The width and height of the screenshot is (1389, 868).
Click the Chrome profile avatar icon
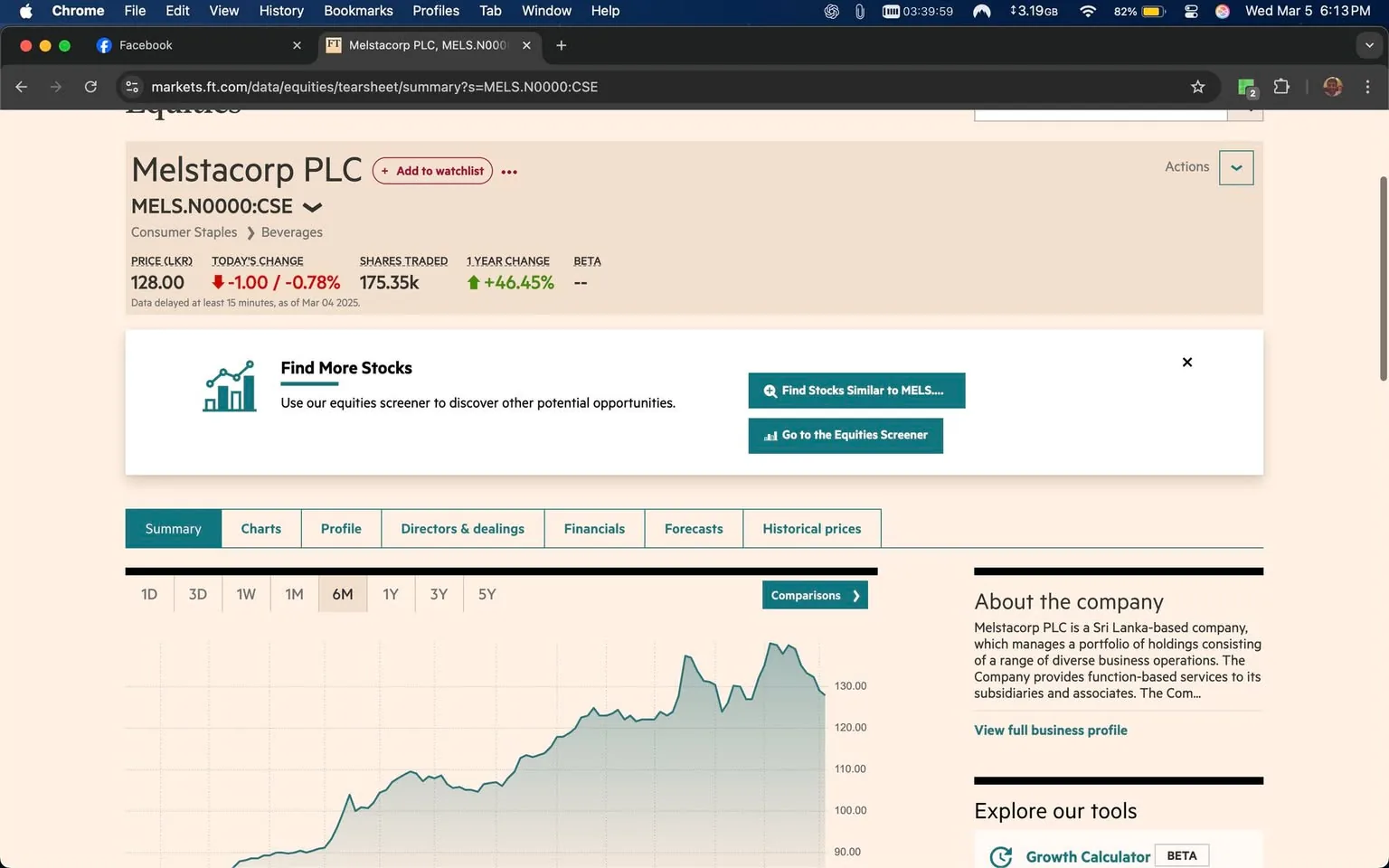click(x=1332, y=87)
